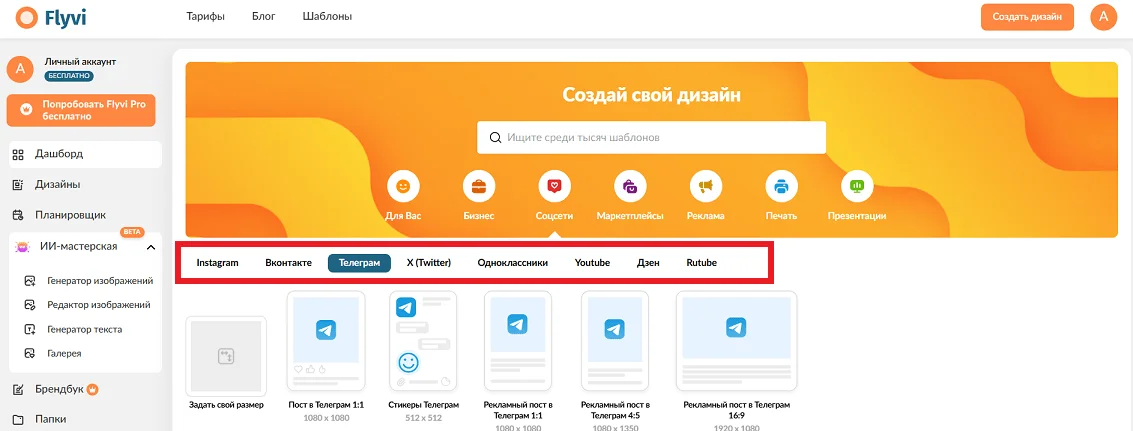This screenshot has width=1133, height=431.
Task: Select the Для Вас category icon
Action: tap(403, 187)
